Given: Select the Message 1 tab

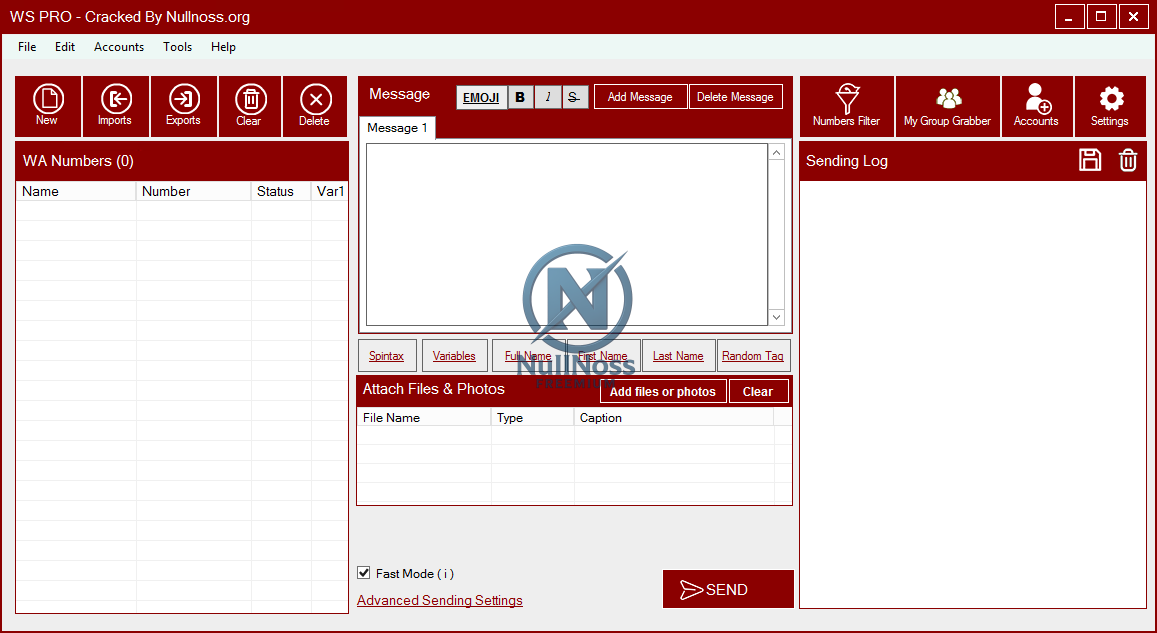Looking at the screenshot, I should [x=397, y=127].
